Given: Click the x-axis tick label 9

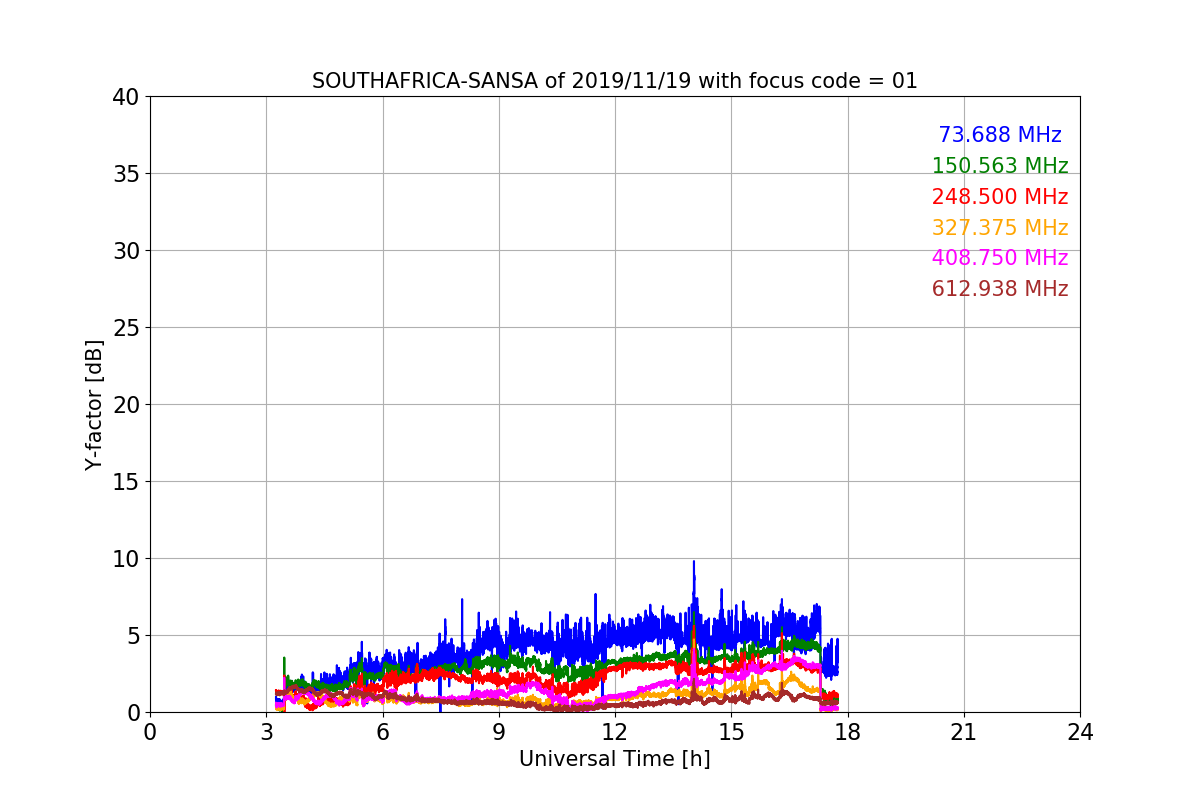Looking at the screenshot, I should point(499,732).
